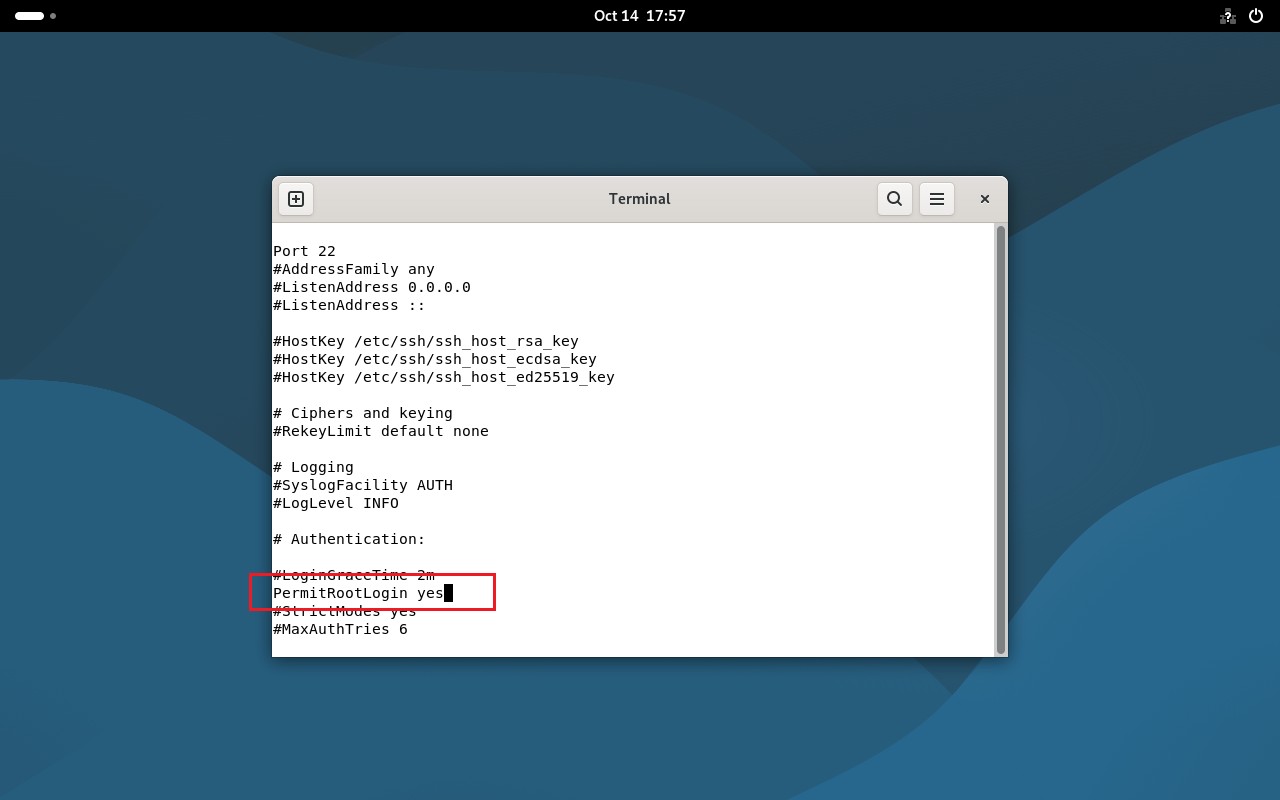
Task: Open the calendar via the date display
Action: (639, 16)
